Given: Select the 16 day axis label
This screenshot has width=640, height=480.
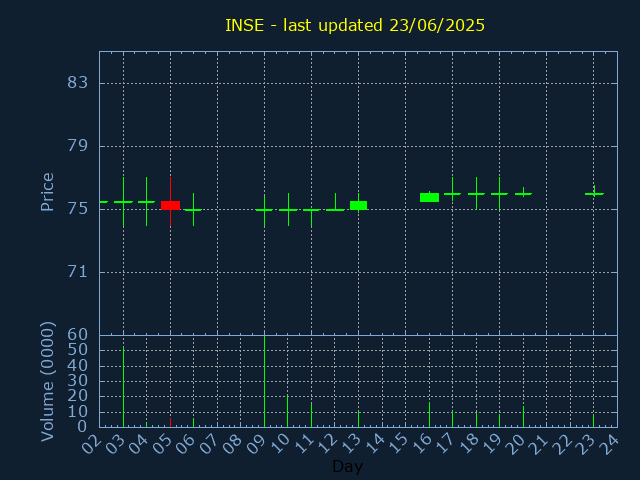Looking at the screenshot, I should click(x=420, y=444).
